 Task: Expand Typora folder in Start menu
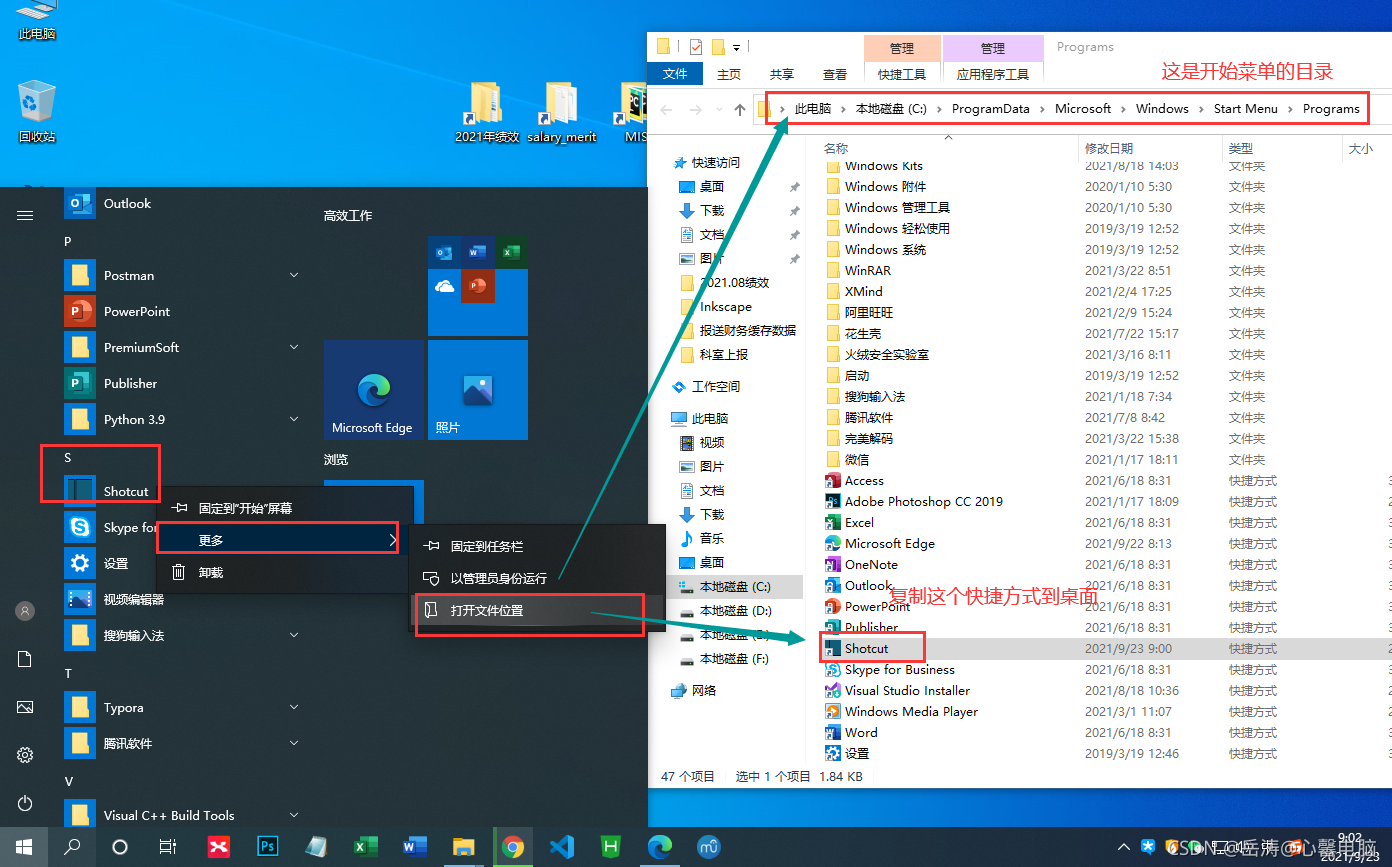click(294, 707)
